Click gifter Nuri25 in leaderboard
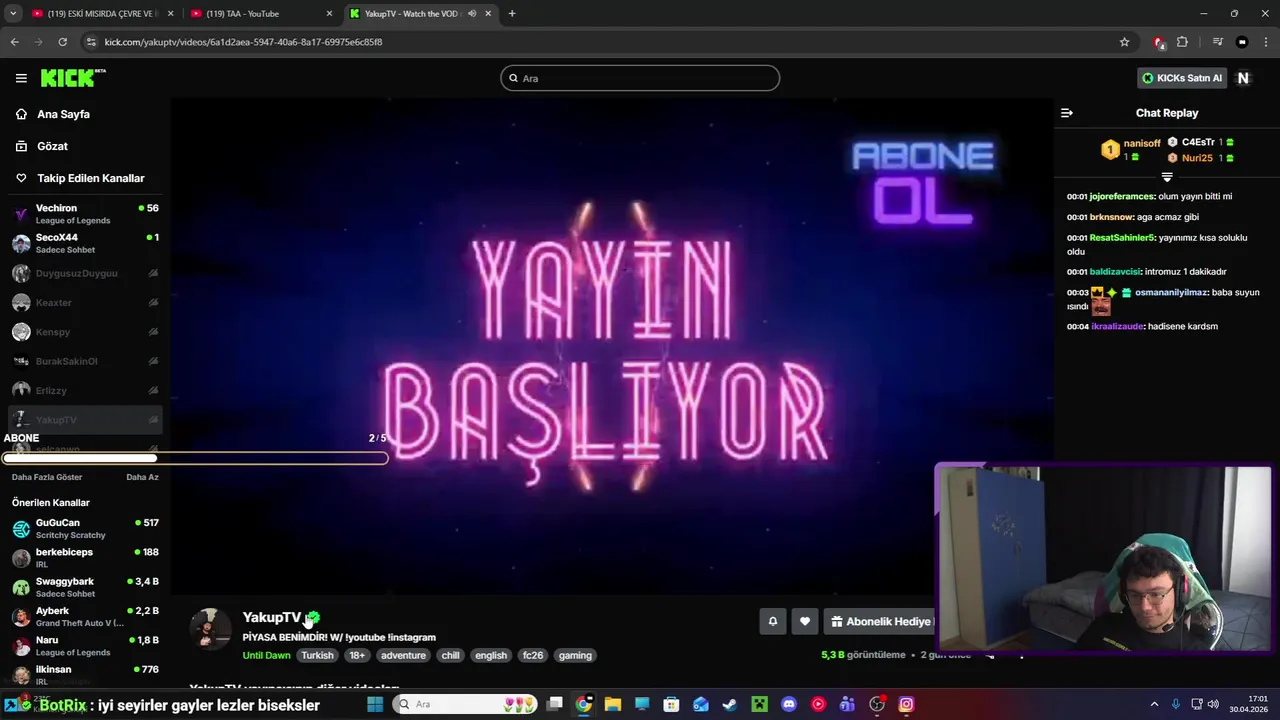Image resolution: width=1280 pixels, height=720 pixels. 1197,158
